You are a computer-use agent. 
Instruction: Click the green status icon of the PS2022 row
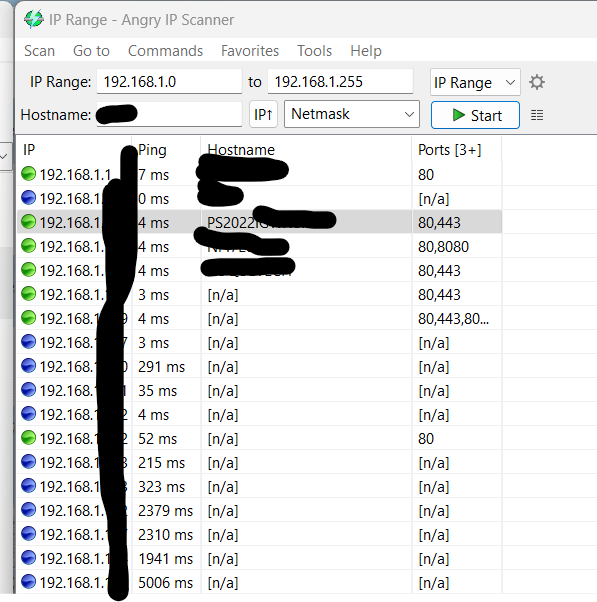point(28,222)
